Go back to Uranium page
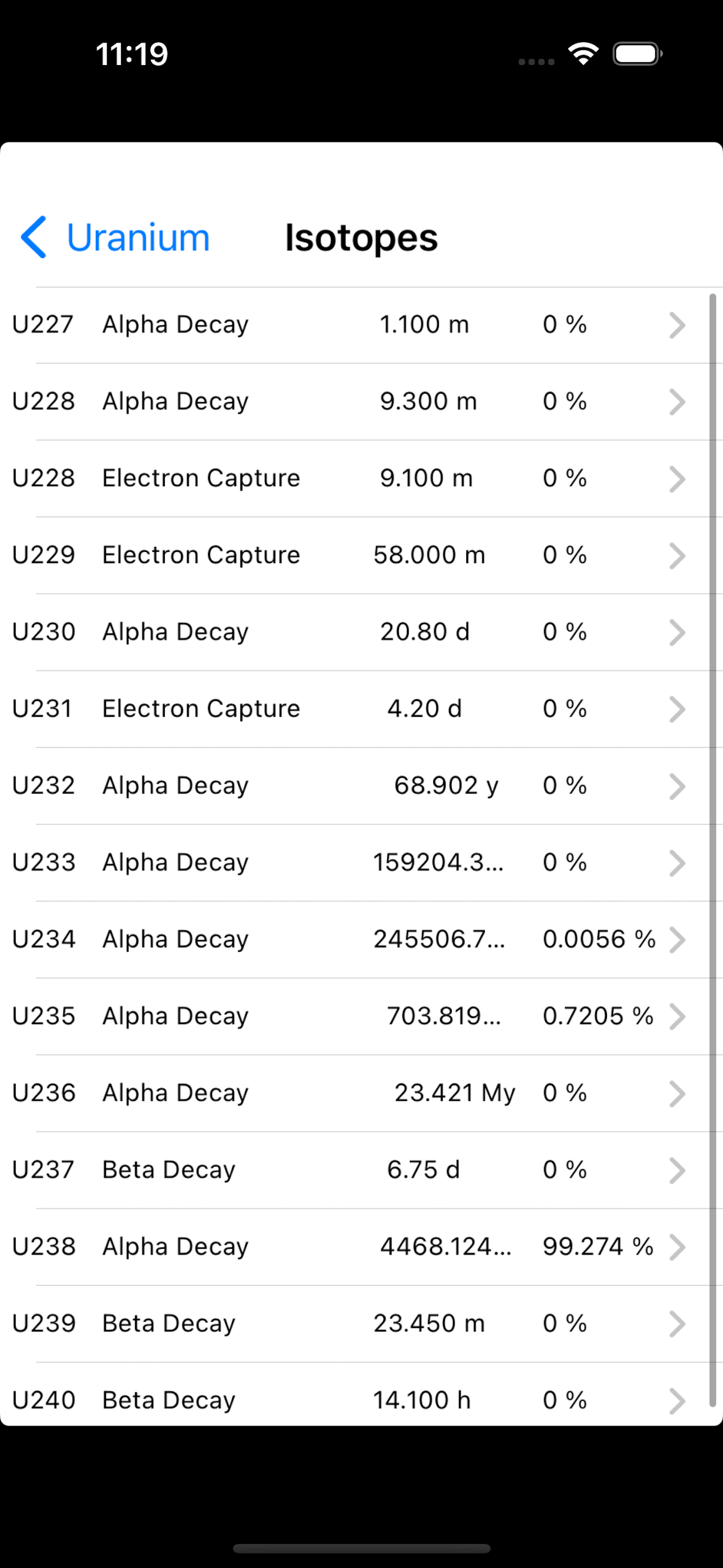Image resolution: width=723 pixels, height=1568 pixels. point(115,237)
